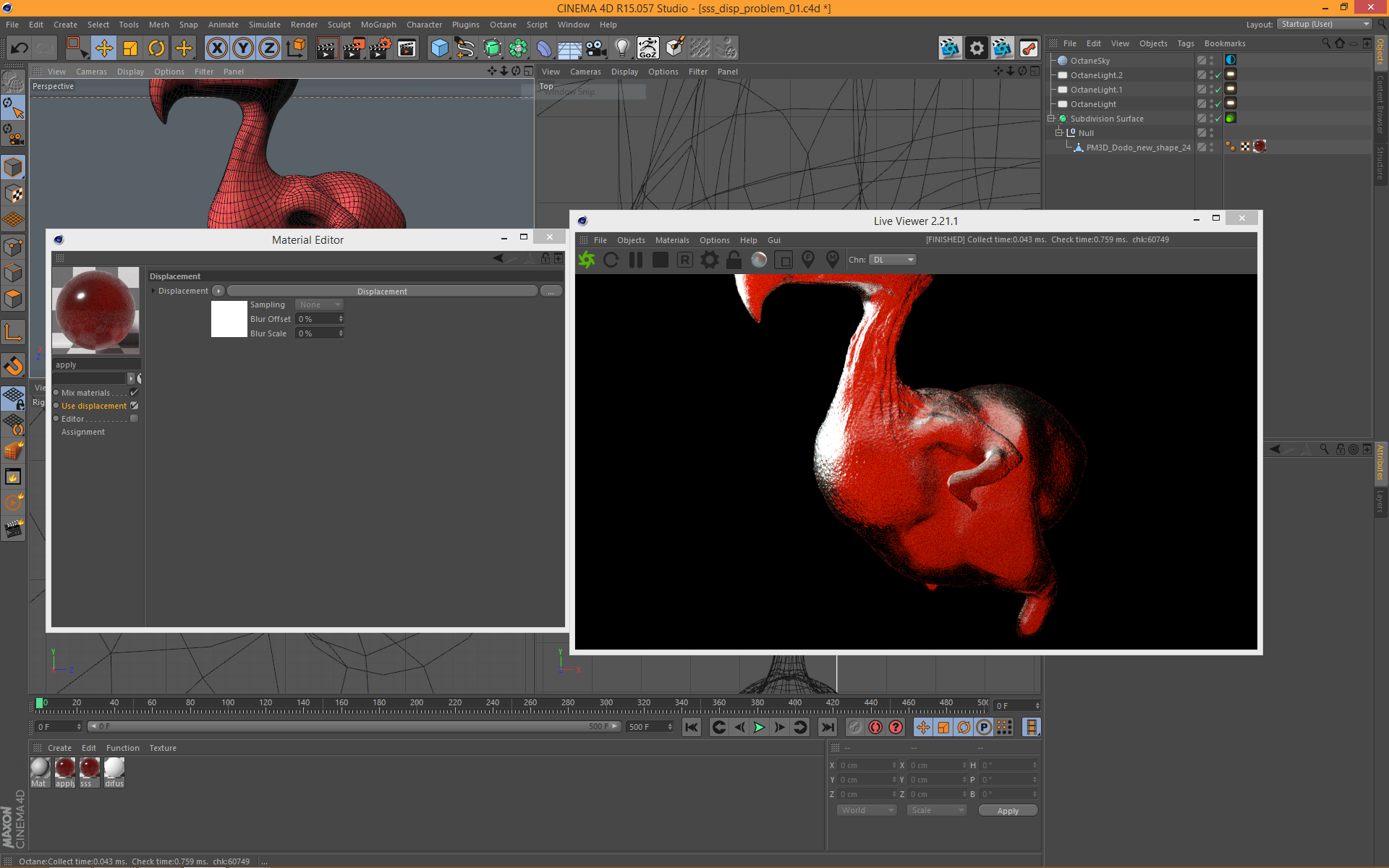Toggle Editor channel checkbox

[134, 419]
